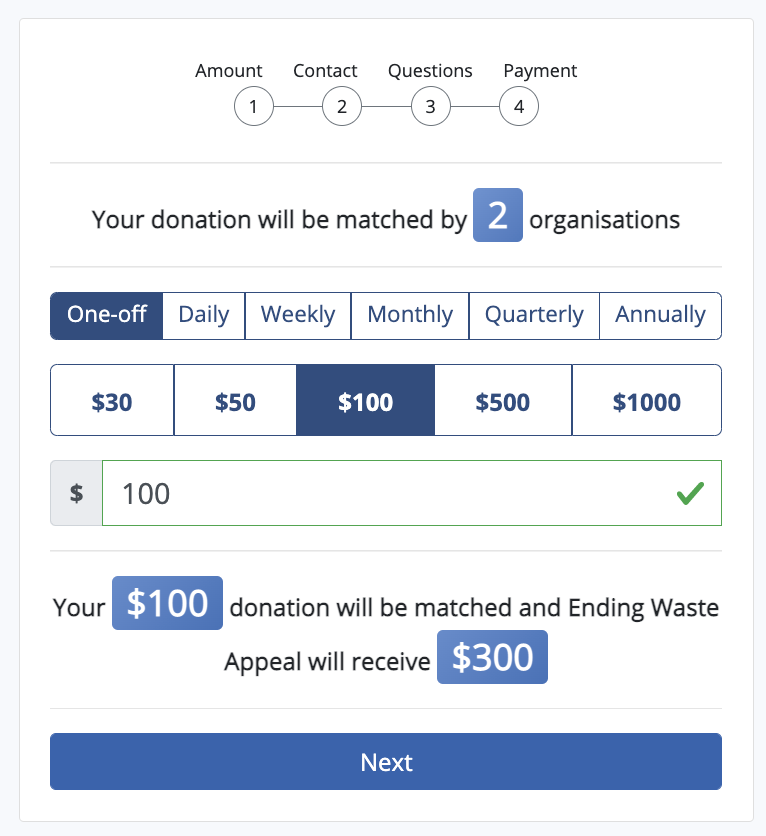Click step 4 Payment circle
Screen dimensions: 766x836
[519, 106]
